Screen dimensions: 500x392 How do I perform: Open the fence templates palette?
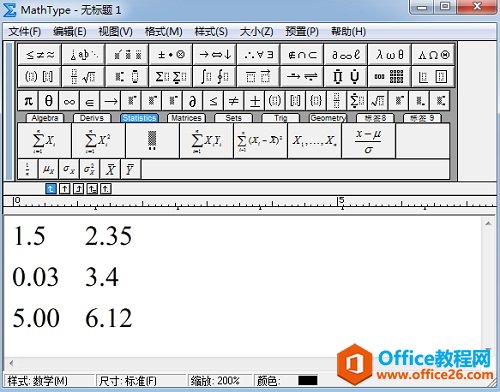pyautogui.click(x=40, y=77)
